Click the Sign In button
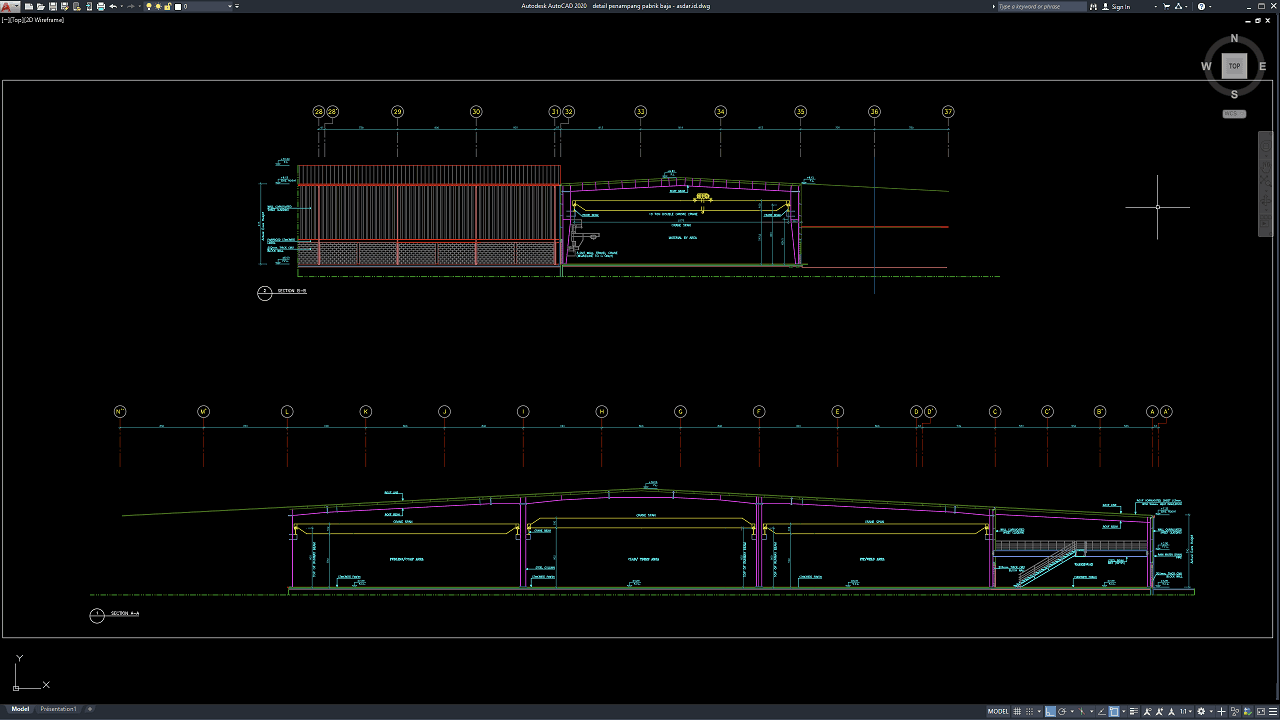This screenshot has height=720, width=1280. click(1121, 6)
